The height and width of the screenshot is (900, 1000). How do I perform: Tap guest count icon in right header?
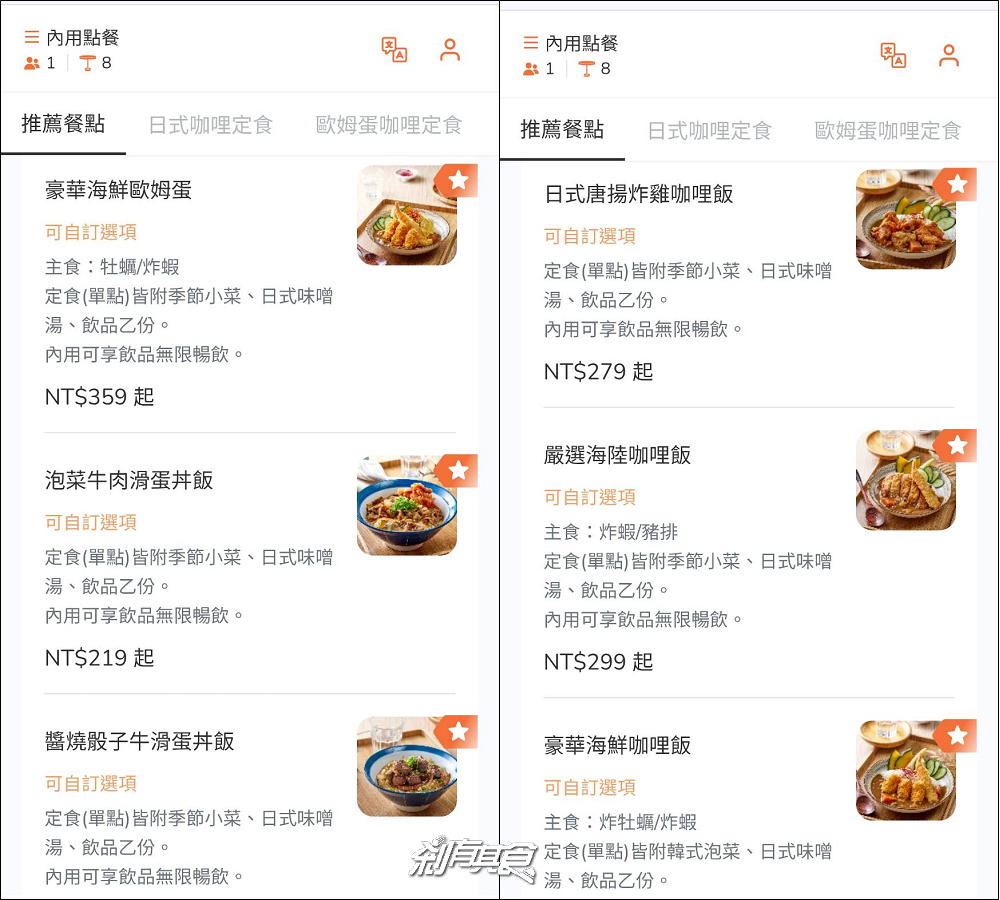(x=531, y=69)
